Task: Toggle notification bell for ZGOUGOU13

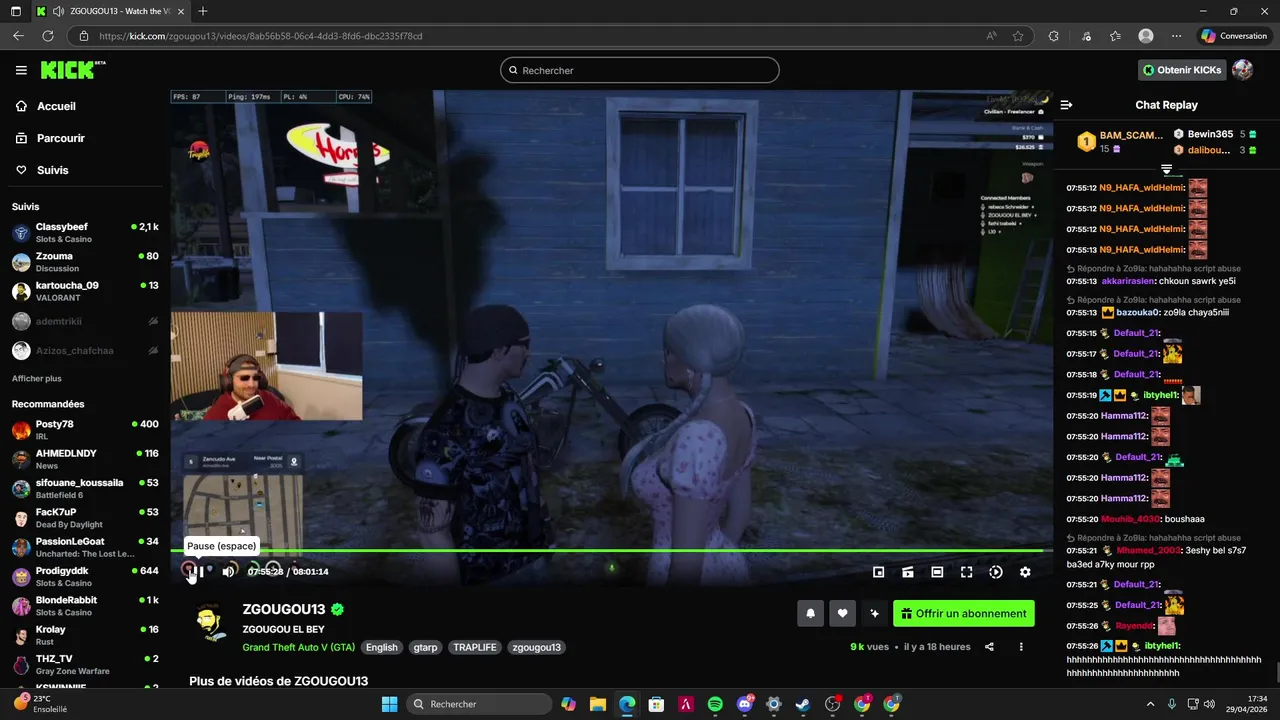Action: click(x=811, y=614)
